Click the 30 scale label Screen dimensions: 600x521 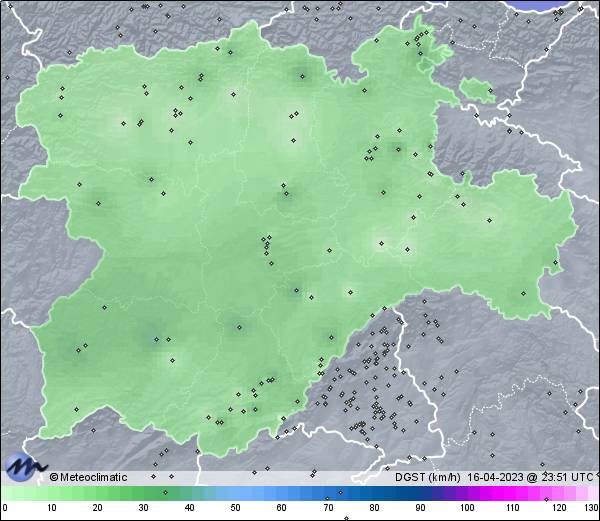(x=143, y=508)
